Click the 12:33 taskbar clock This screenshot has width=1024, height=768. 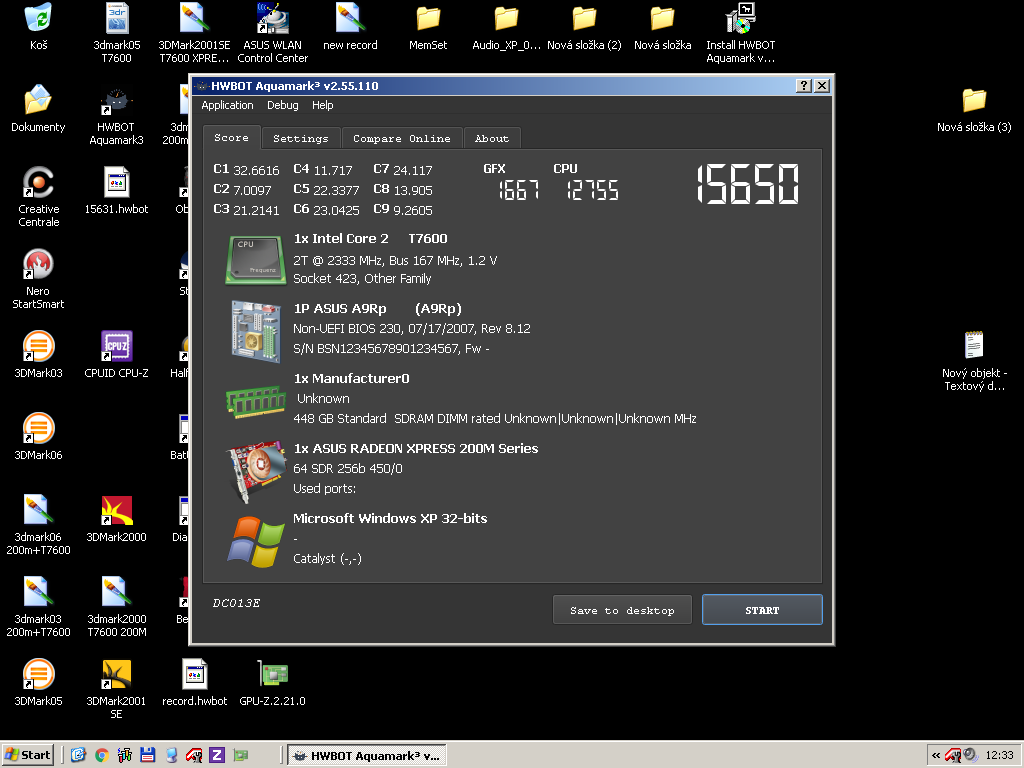[999, 756]
